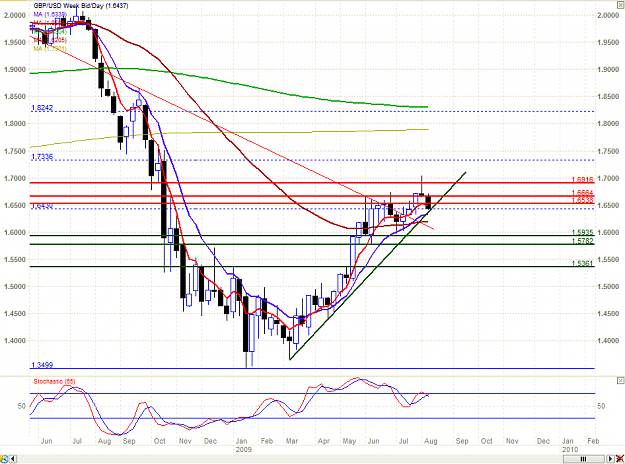The width and height of the screenshot is (625, 464).
Task: Select the 1.6916 red resistance label
Action: pos(582,180)
